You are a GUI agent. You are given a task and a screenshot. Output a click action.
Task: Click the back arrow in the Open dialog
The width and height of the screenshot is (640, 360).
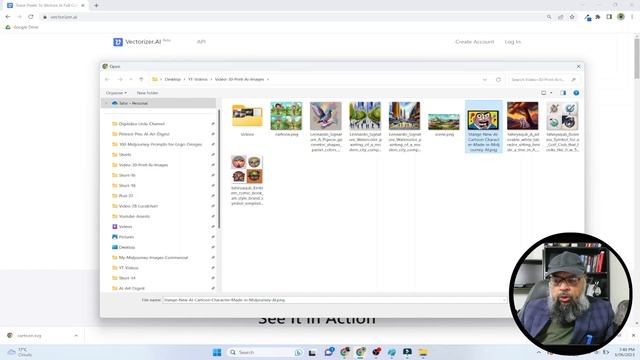click(107, 80)
